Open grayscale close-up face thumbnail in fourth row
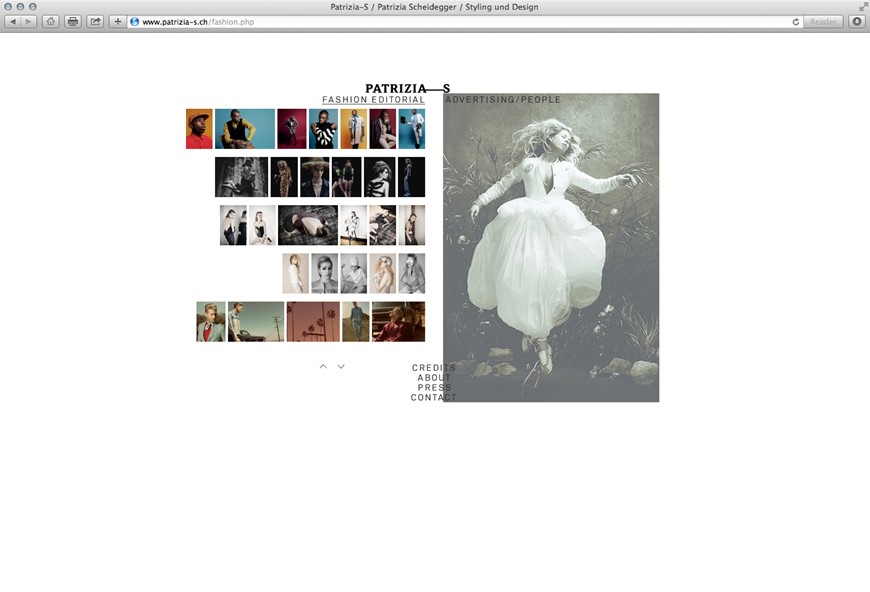870x592 pixels. (x=325, y=274)
